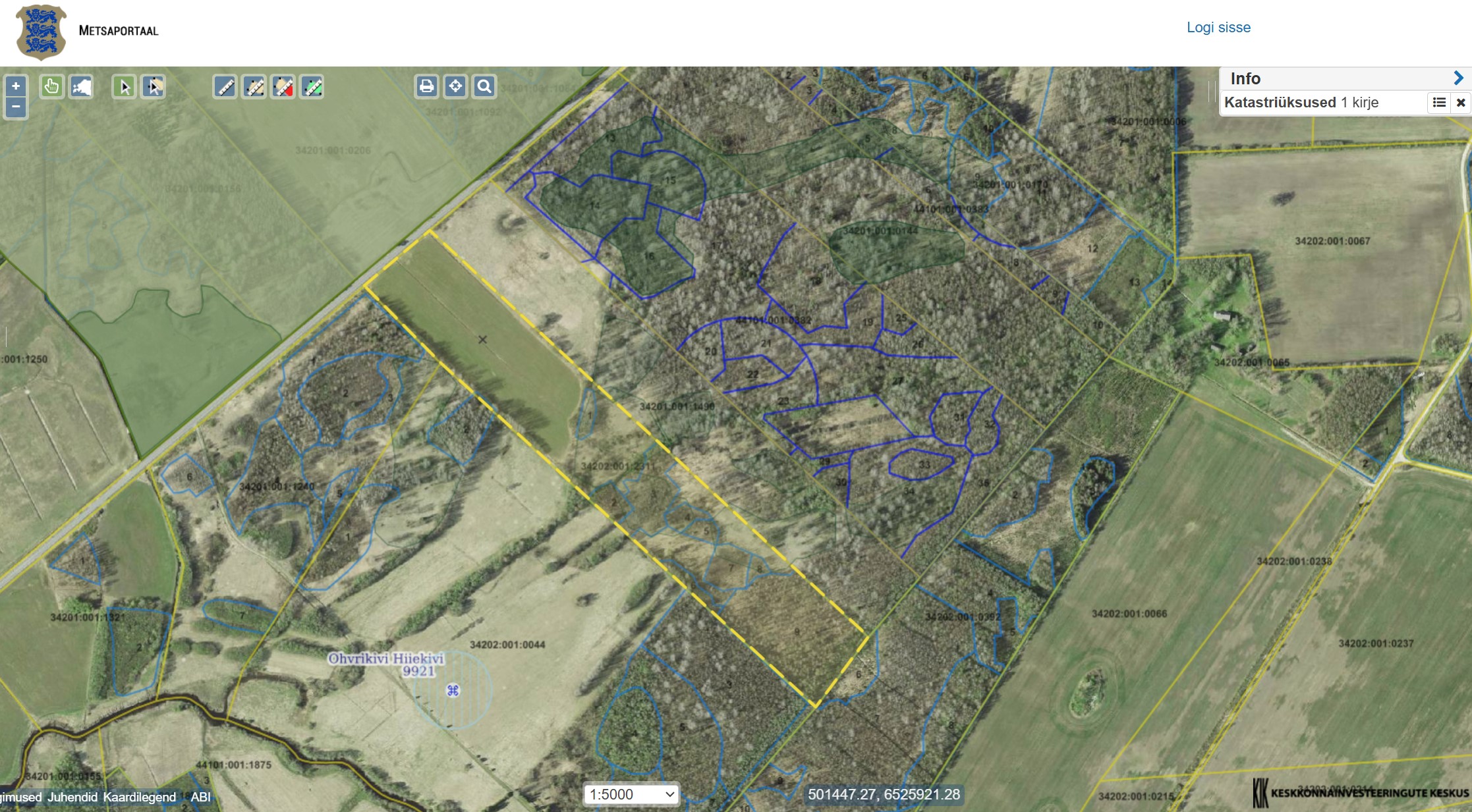Toggle the arrow select tool
Viewport: 1472px width, 812px height.
124,86
